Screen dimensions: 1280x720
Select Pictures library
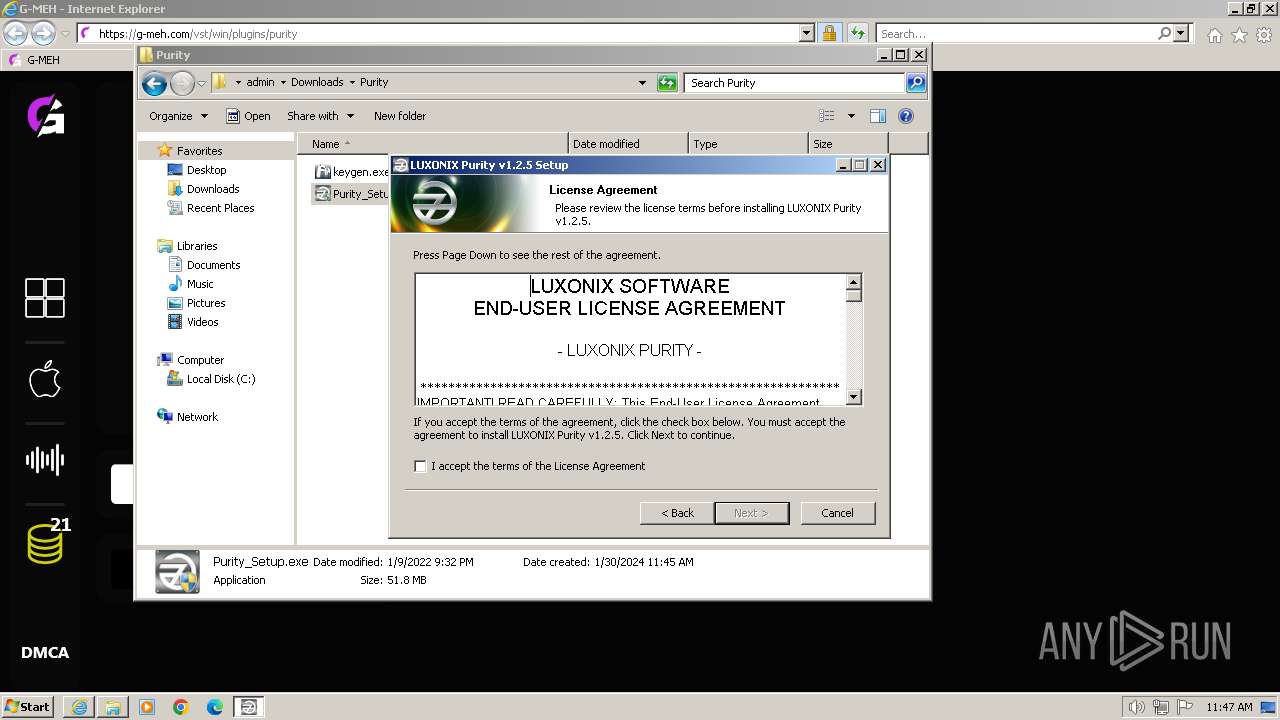205,303
